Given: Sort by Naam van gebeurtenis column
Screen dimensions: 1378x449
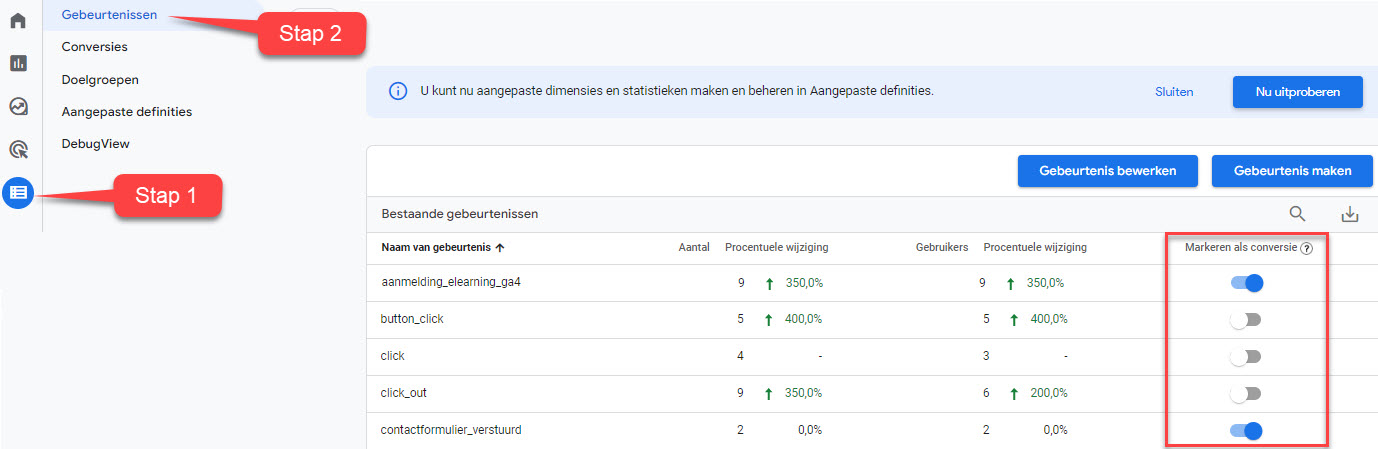Looking at the screenshot, I should pos(442,247).
